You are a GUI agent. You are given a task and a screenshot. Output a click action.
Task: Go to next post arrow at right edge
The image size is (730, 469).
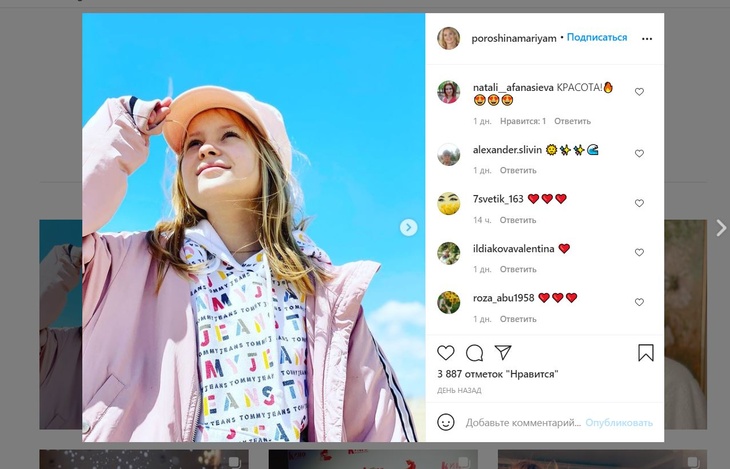pos(721,228)
